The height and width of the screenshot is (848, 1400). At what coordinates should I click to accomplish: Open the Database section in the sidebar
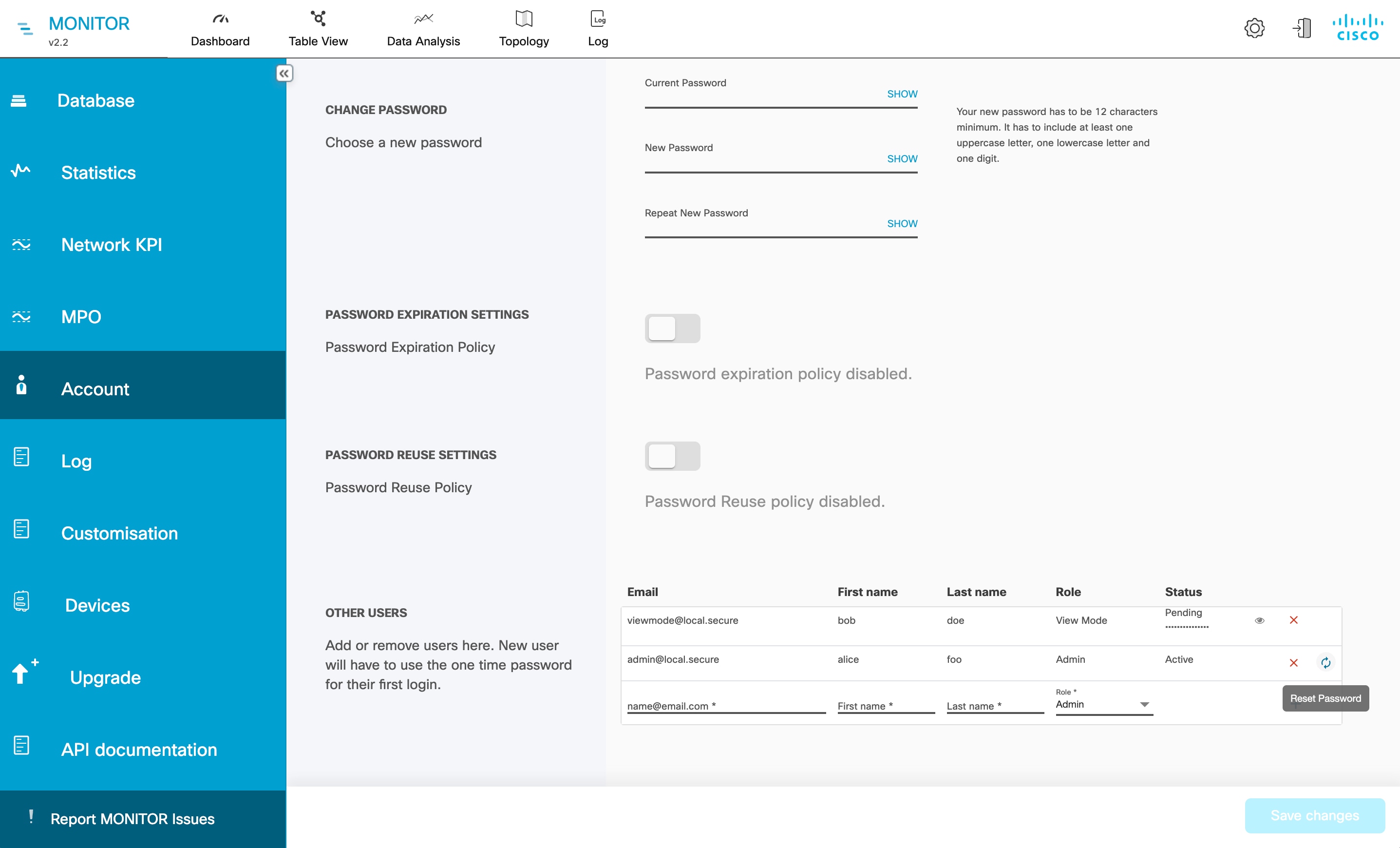coord(95,100)
